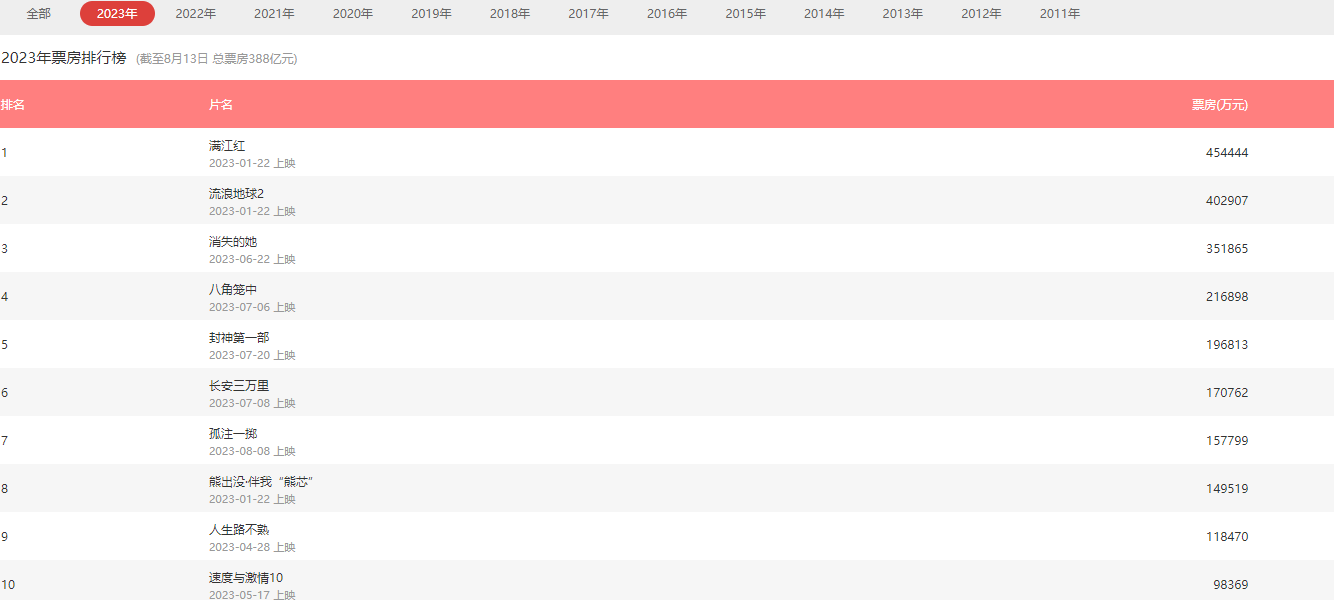
Task: View the 2018年 ranking tab
Action: [x=510, y=14]
